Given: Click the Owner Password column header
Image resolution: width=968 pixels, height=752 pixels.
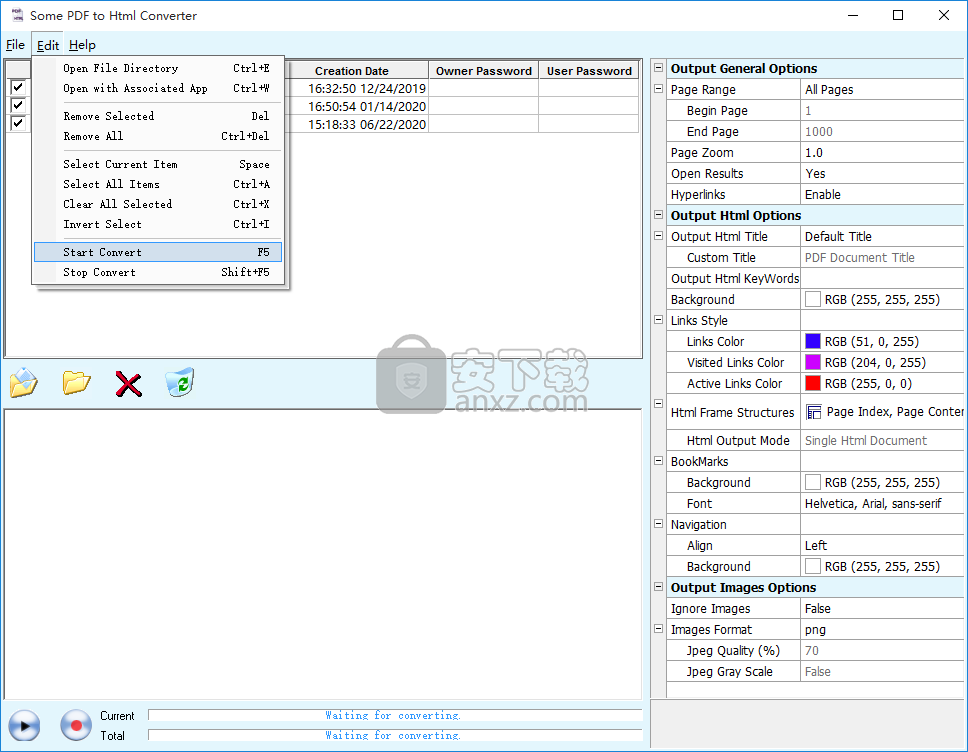Looking at the screenshot, I should pyautogui.click(x=483, y=70).
